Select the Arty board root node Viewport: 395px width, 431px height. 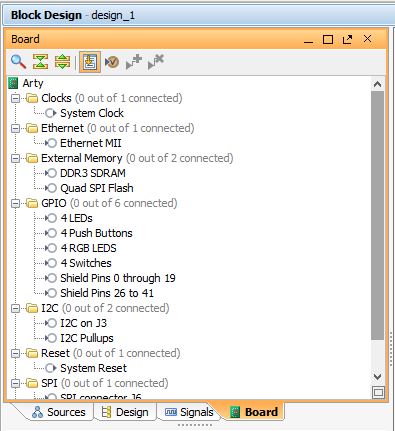point(33,83)
